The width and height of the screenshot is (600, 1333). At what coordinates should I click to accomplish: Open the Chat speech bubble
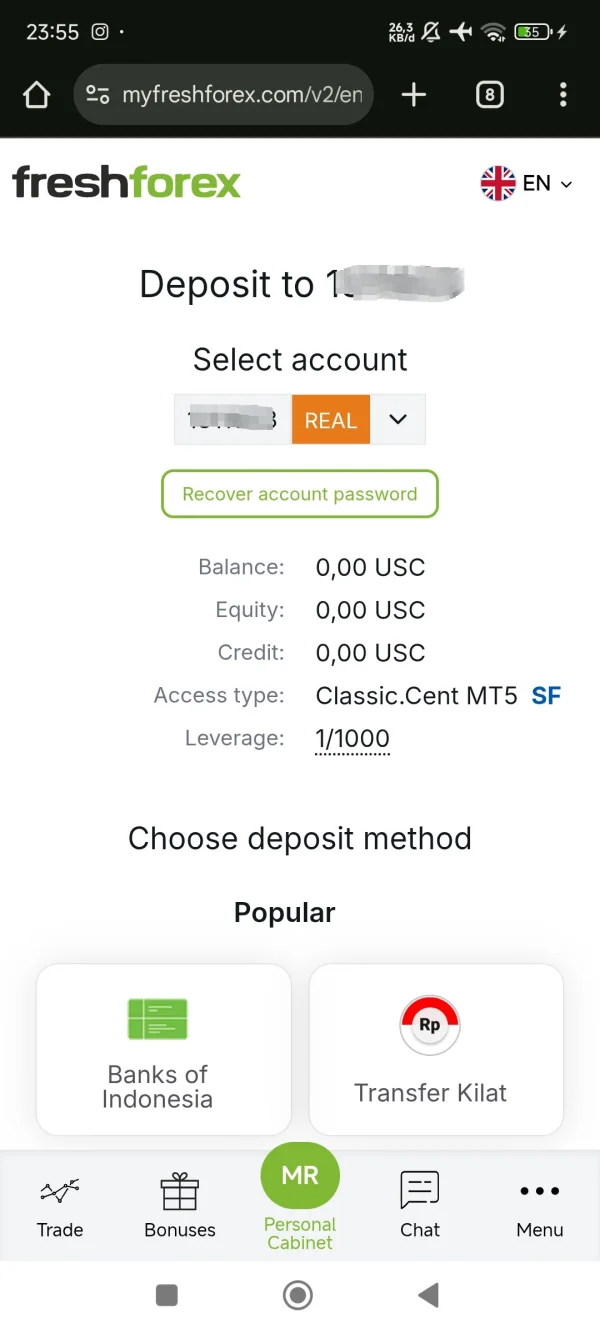[420, 1191]
